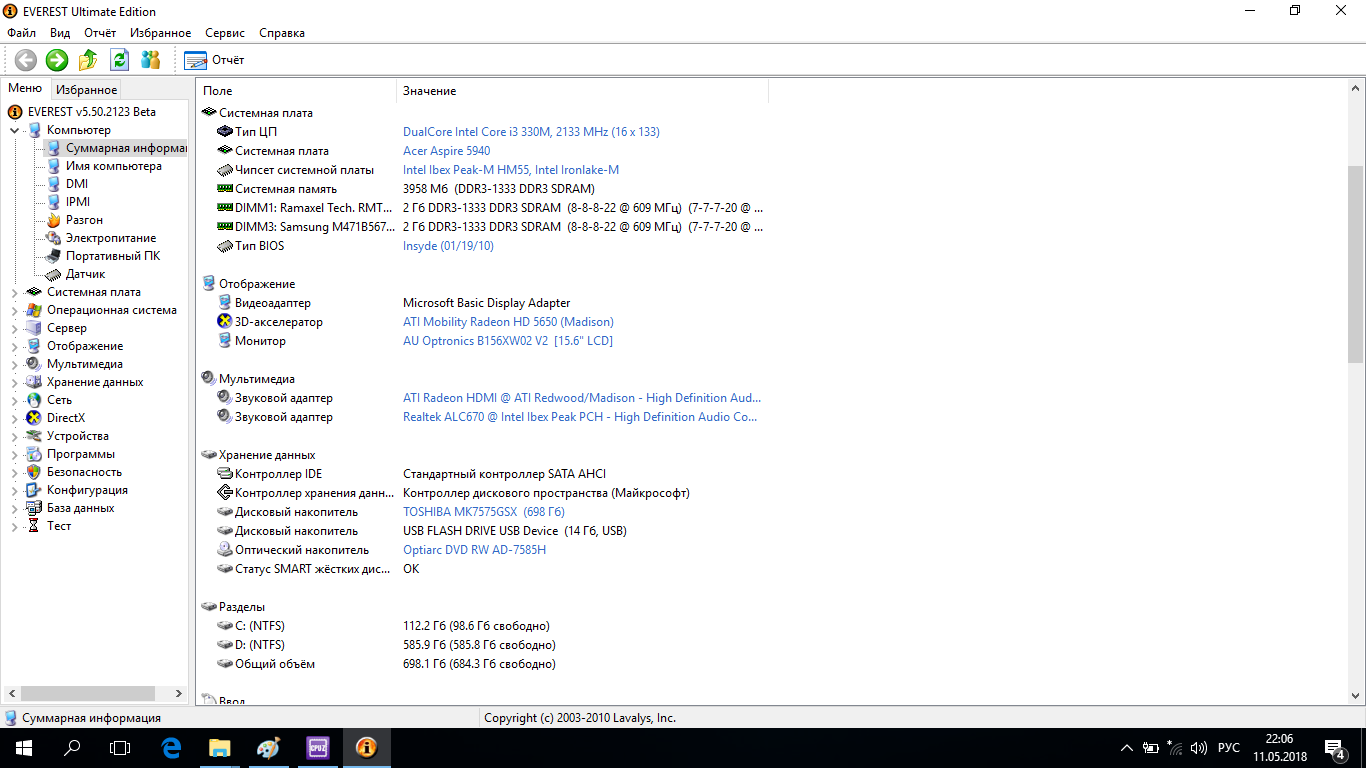Click the green Back arrow toolbar icon

[26, 60]
